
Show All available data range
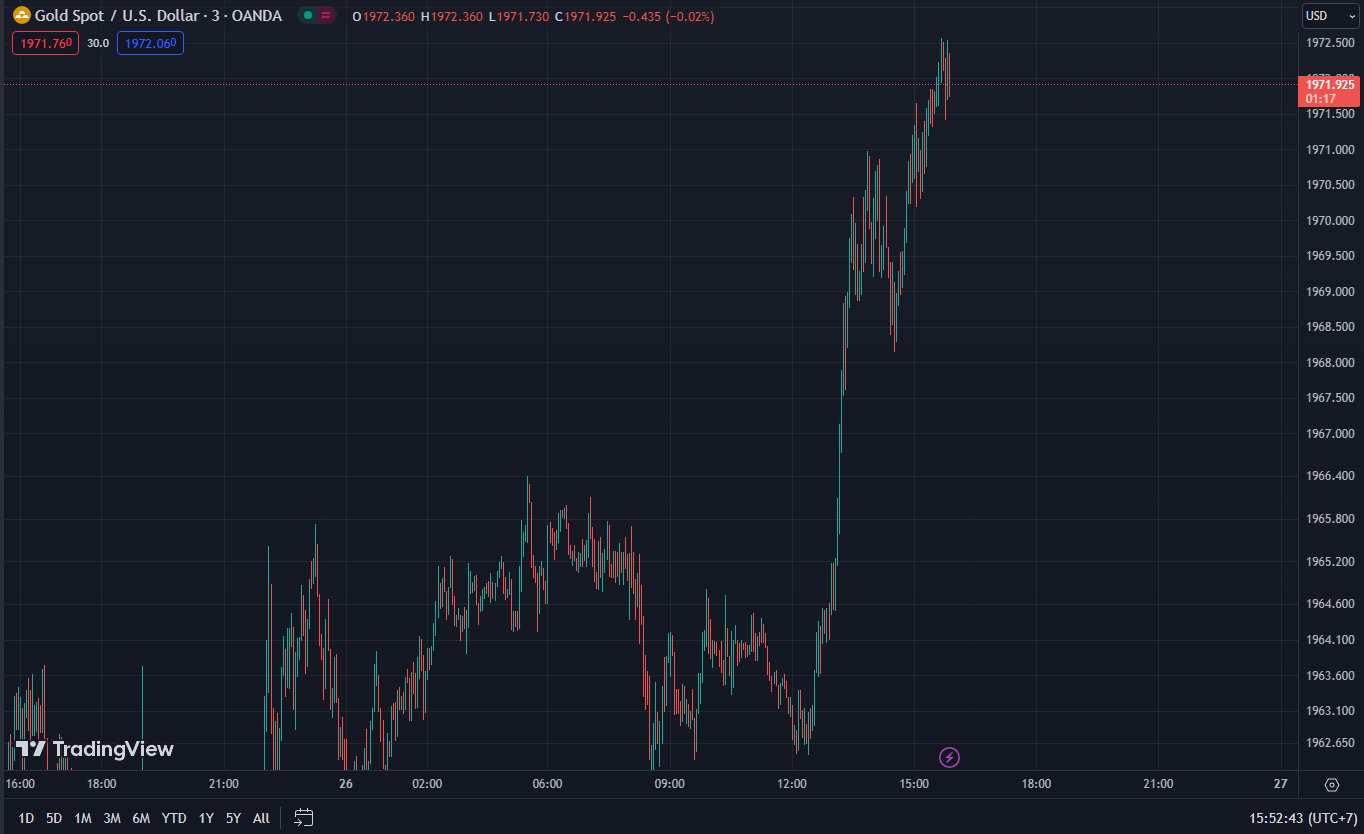point(261,818)
